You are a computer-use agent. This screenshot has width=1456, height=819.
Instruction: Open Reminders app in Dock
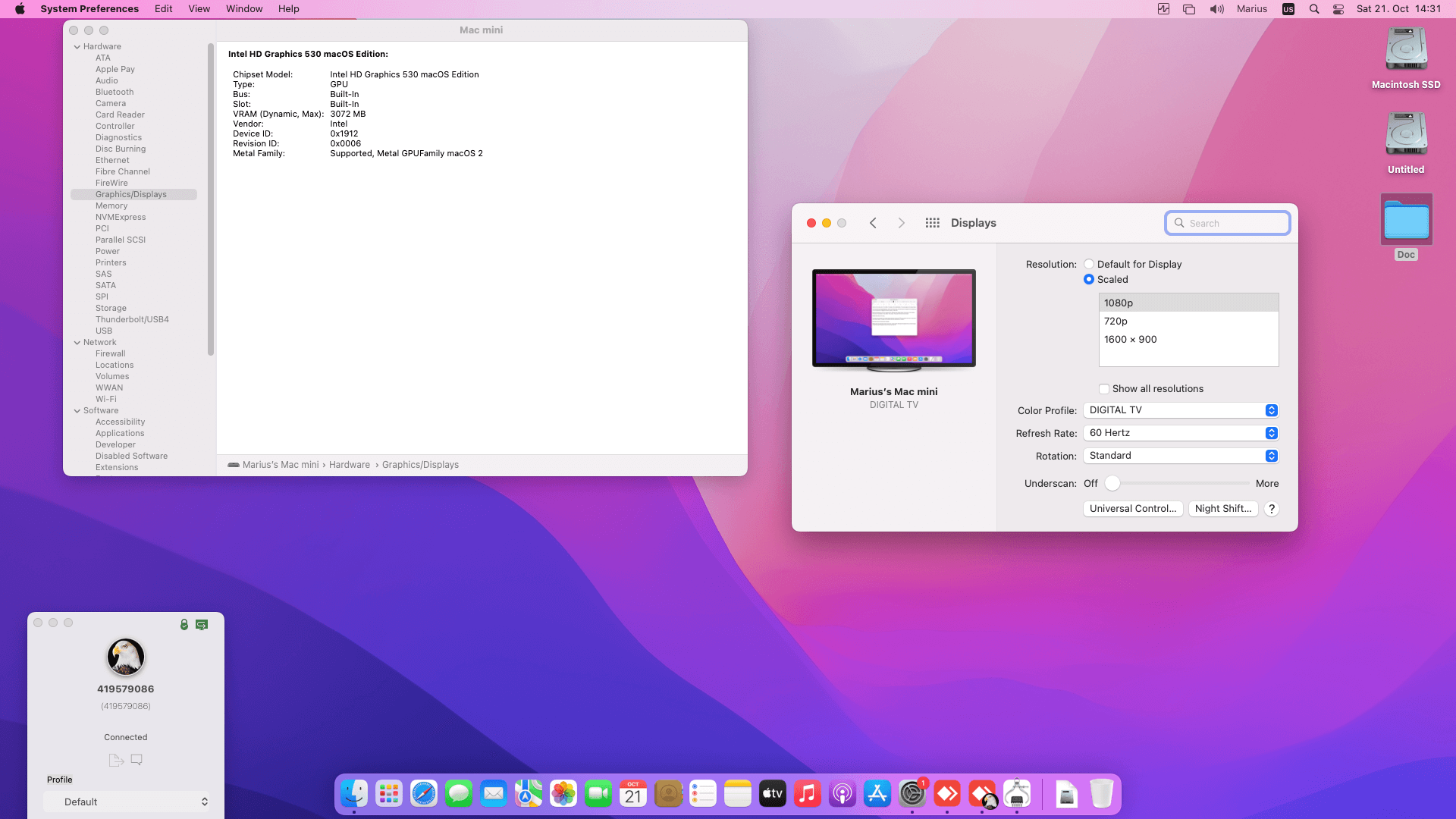[703, 794]
